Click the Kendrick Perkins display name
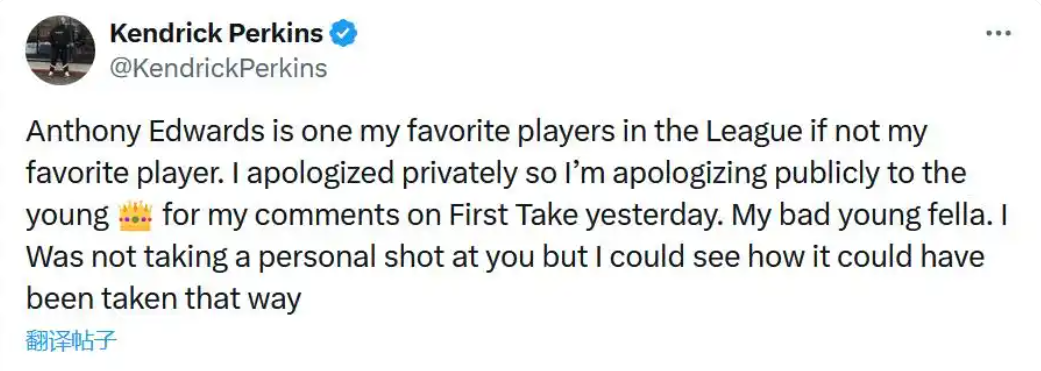Image resolution: width=1041 pixels, height=371 pixels. (216, 33)
